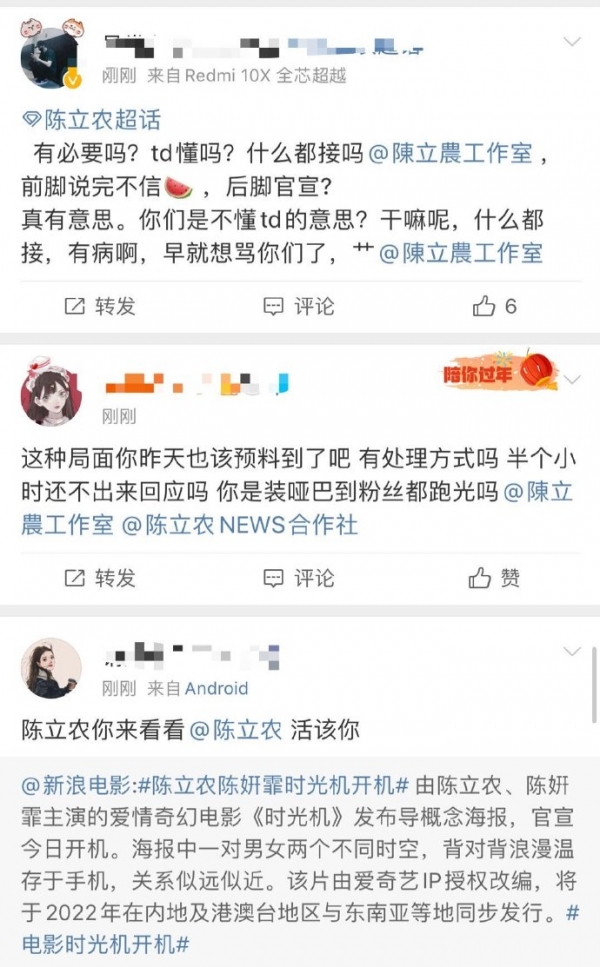The width and height of the screenshot is (600, 967).
Task: Open comments on the second post
Action: [298, 578]
